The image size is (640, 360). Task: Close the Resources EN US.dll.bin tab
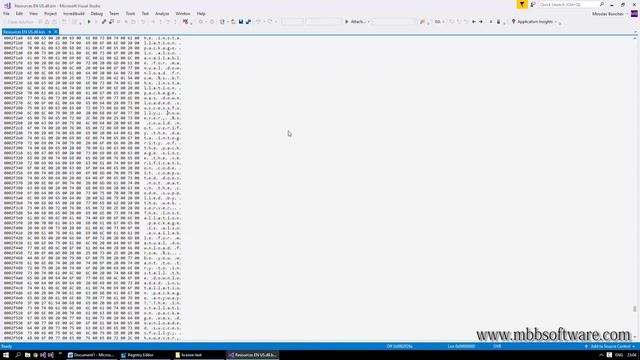tap(56, 31)
